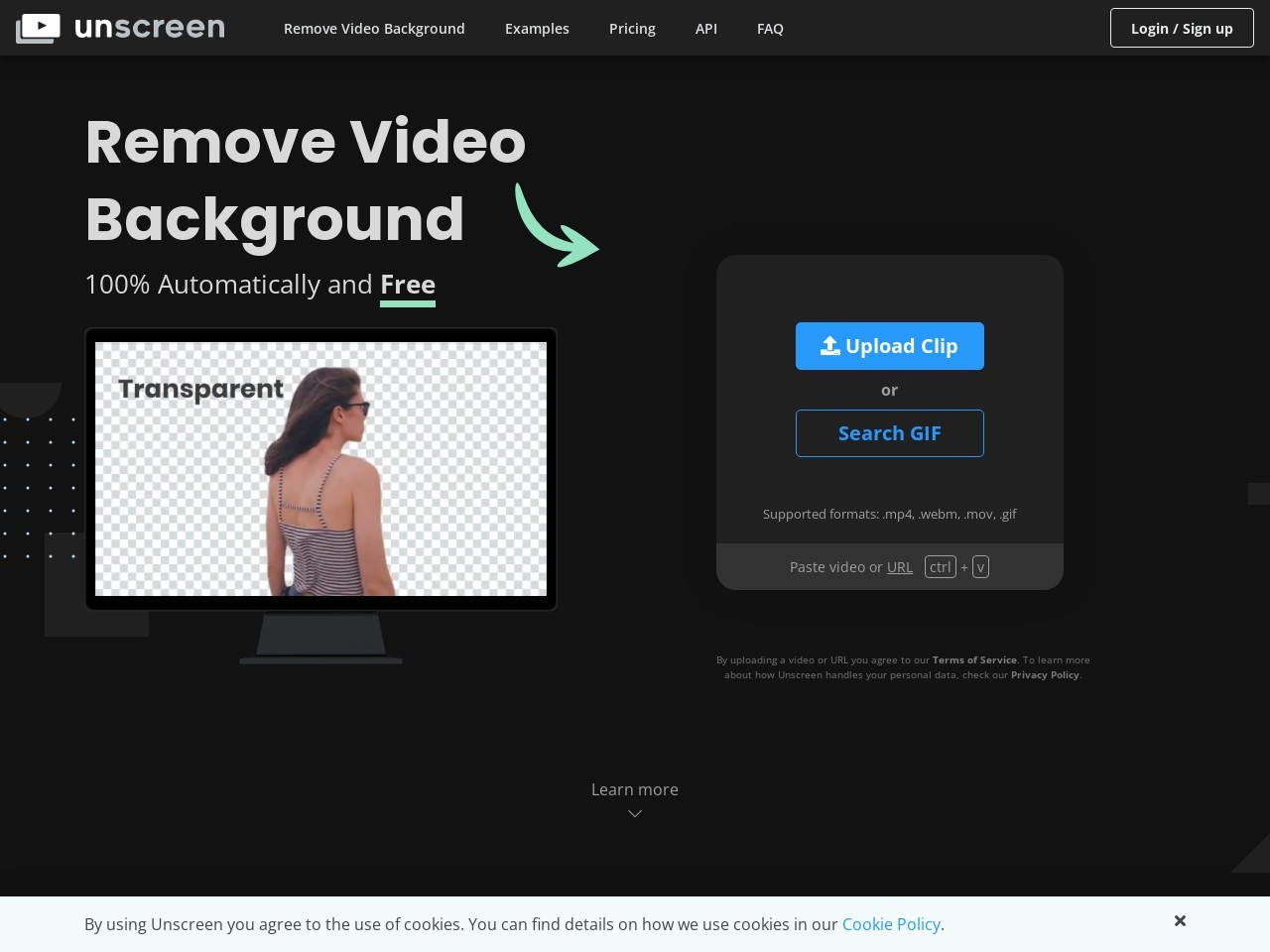Click the ctrl key badge
The height and width of the screenshot is (952, 1270).
click(x=940, y=566)
